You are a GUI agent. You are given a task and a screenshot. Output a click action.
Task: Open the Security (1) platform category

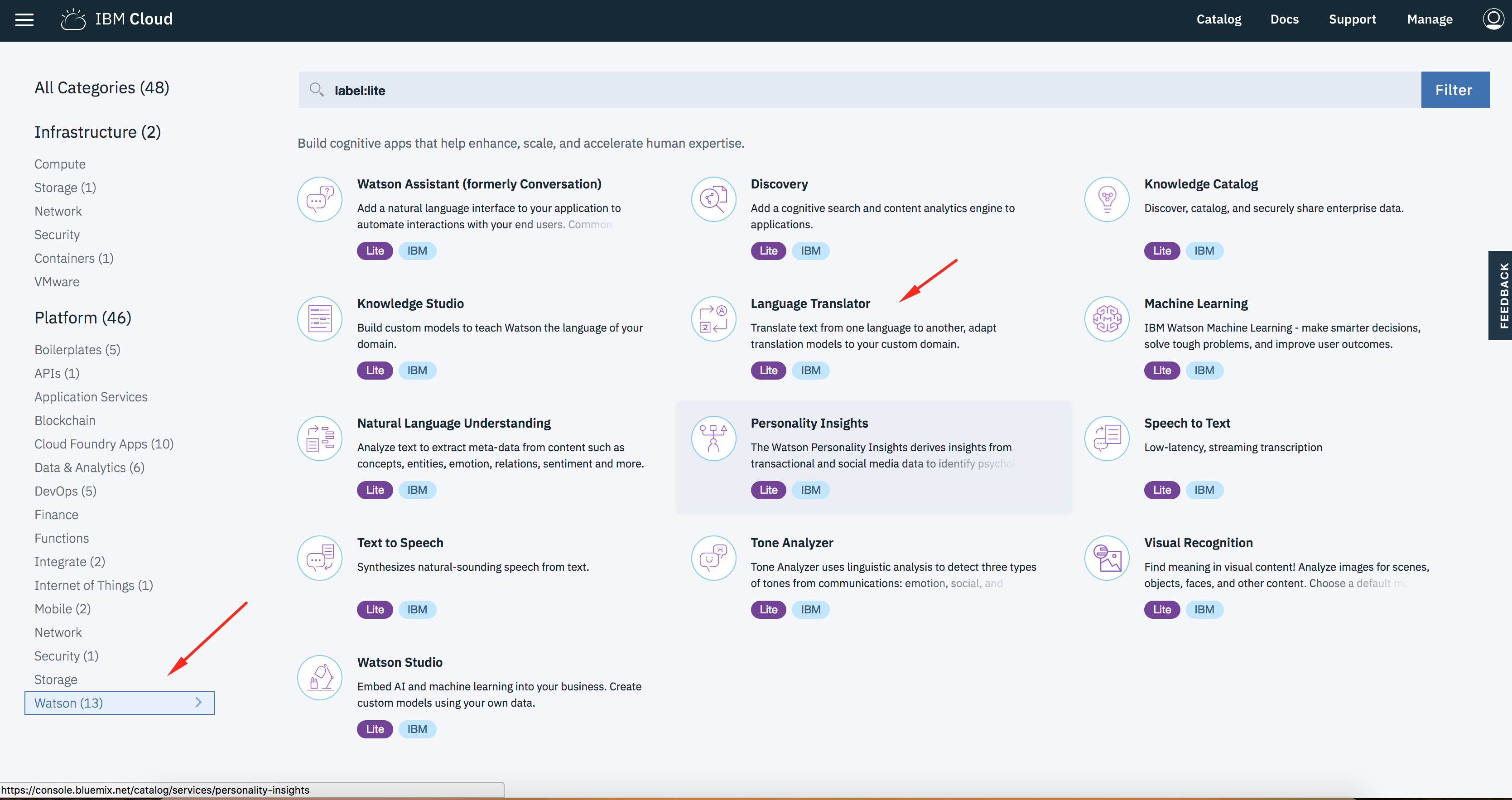pyautogui.click(x=66, y=655)
